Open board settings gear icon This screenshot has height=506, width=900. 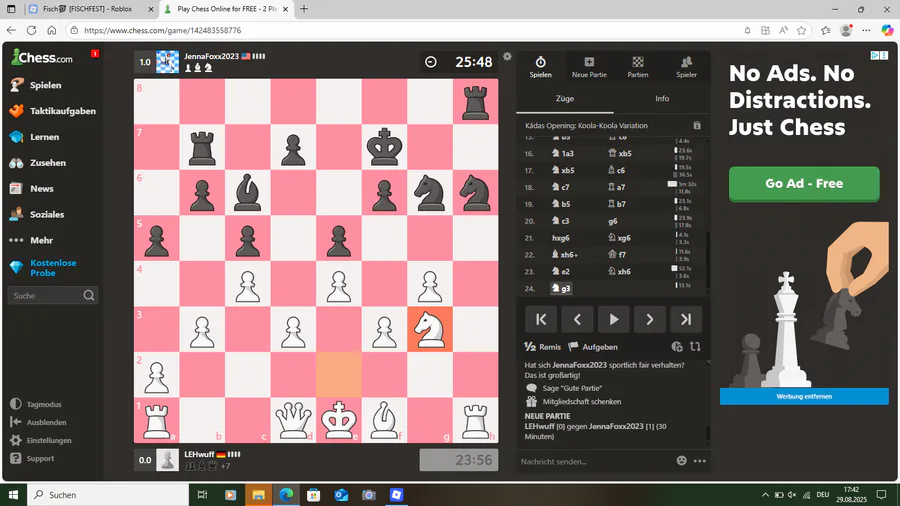507,56
